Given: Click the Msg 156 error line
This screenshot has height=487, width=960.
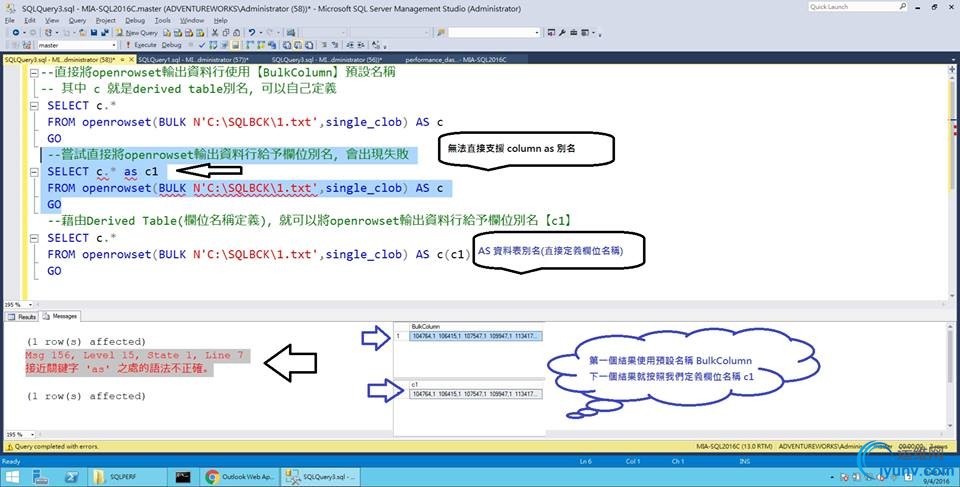Looking at the screenshot, I should pos(134,355).
